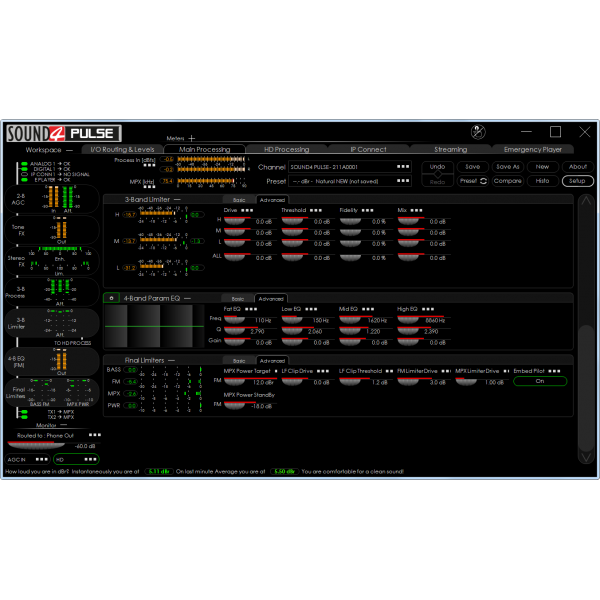Screen dimensions: 600x600
Task: Toggle the DIGITAL 1 input indicator
Action: pyautogui.click(x=24, y=169)
